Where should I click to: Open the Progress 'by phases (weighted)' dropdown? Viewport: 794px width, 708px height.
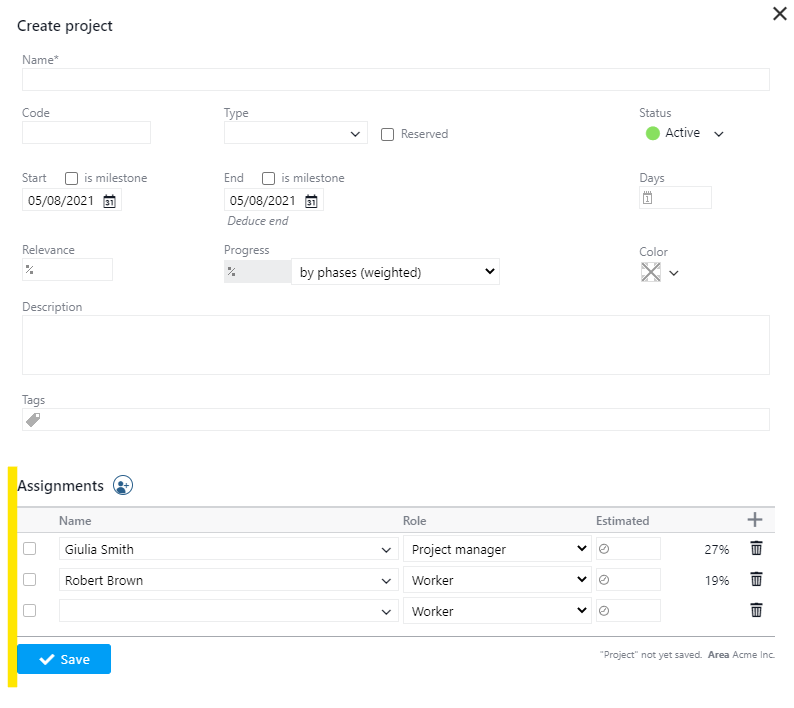(x=395, y=272)
